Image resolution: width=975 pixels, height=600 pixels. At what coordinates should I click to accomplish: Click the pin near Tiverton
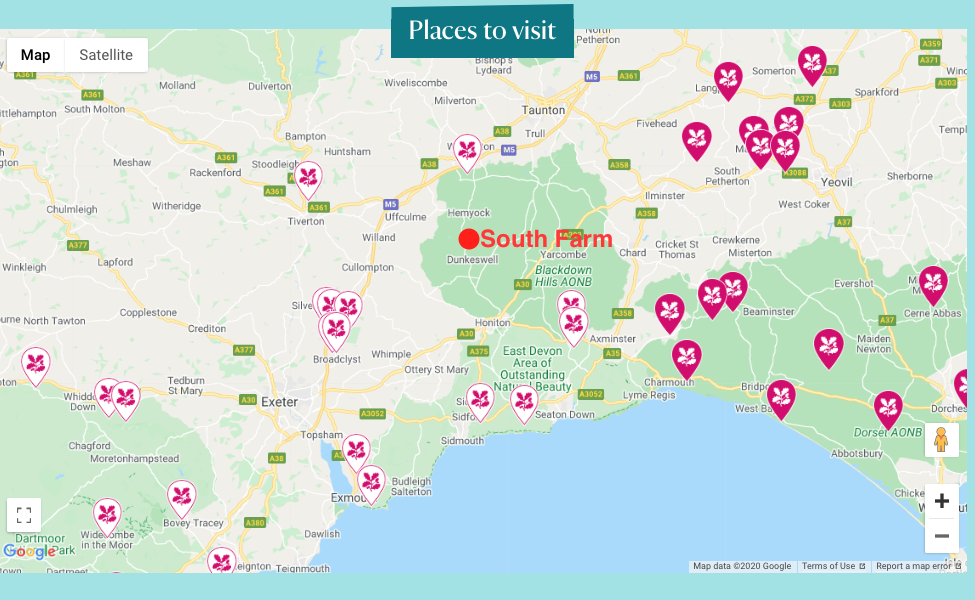click(308, 180)
